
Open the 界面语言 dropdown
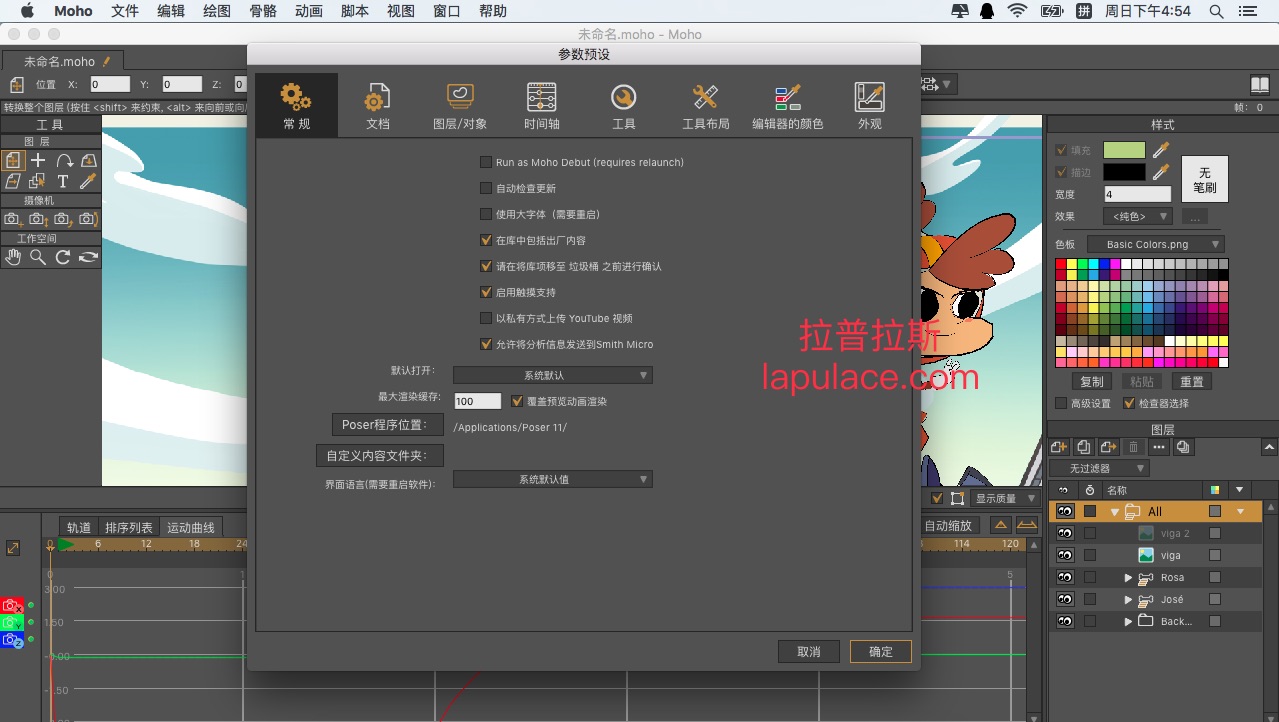tap(553, 479)
